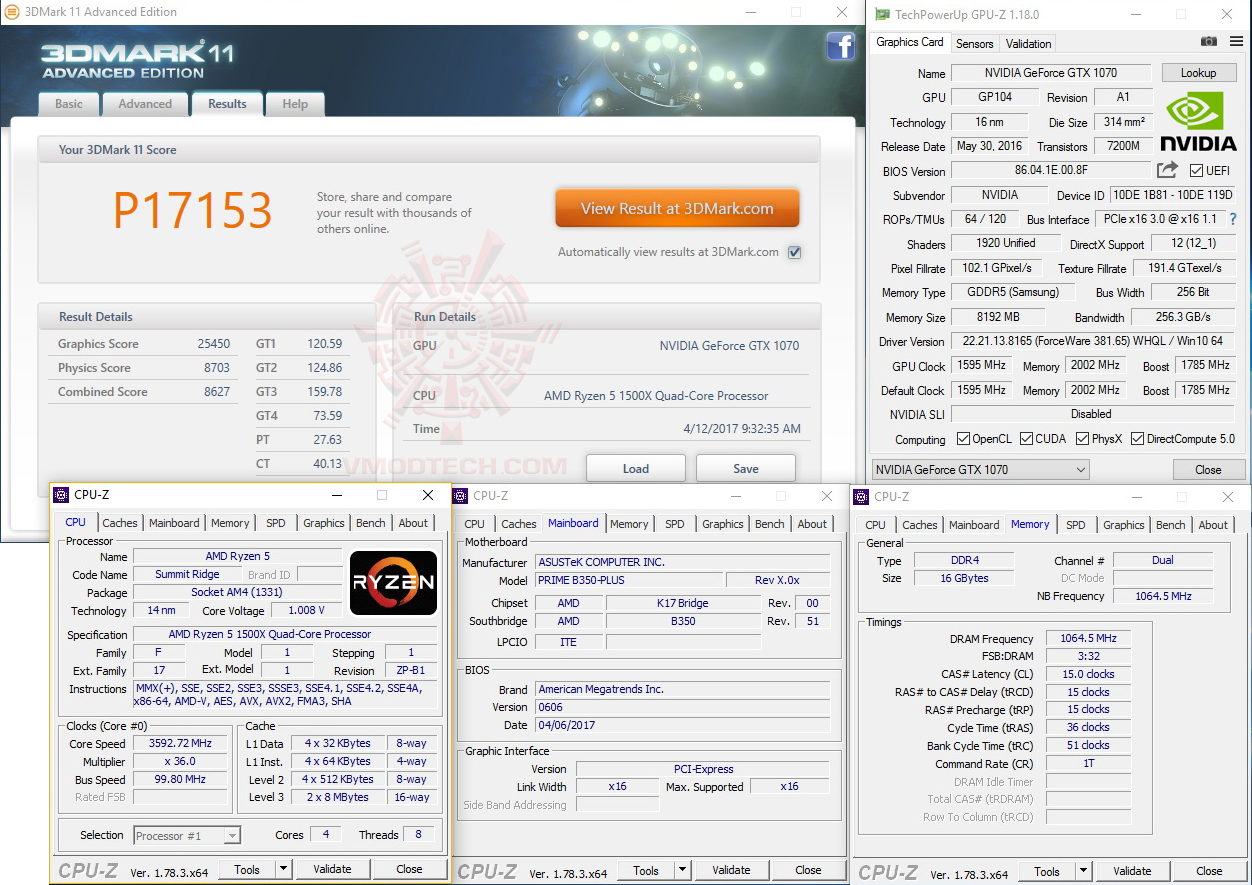
Task: Click the Facebook share icon in 3DMark 11
Action: coord(841,47)
